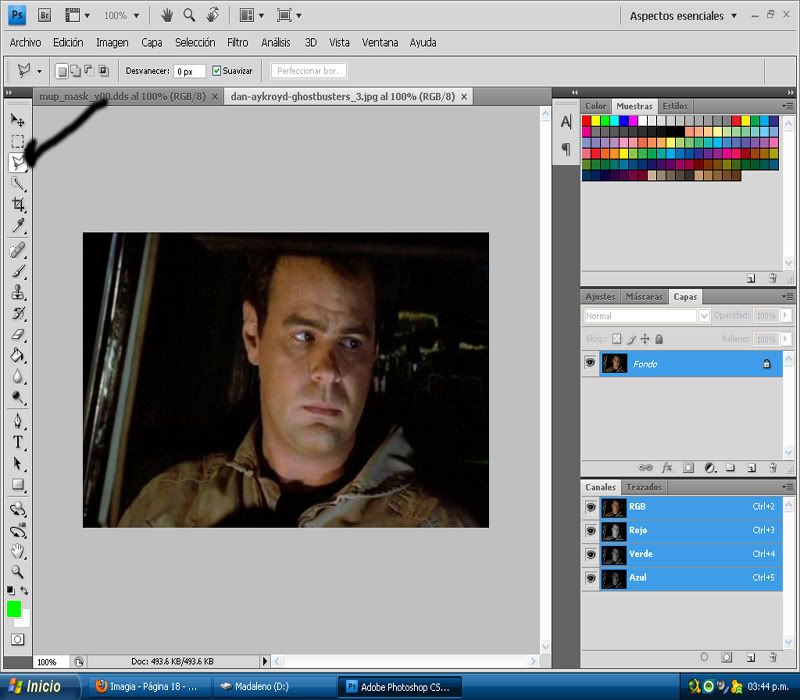Open the Aspectos esenciales workspace dropdown
The height and width of the screenshot is (700, 800).
coord(683,16)
